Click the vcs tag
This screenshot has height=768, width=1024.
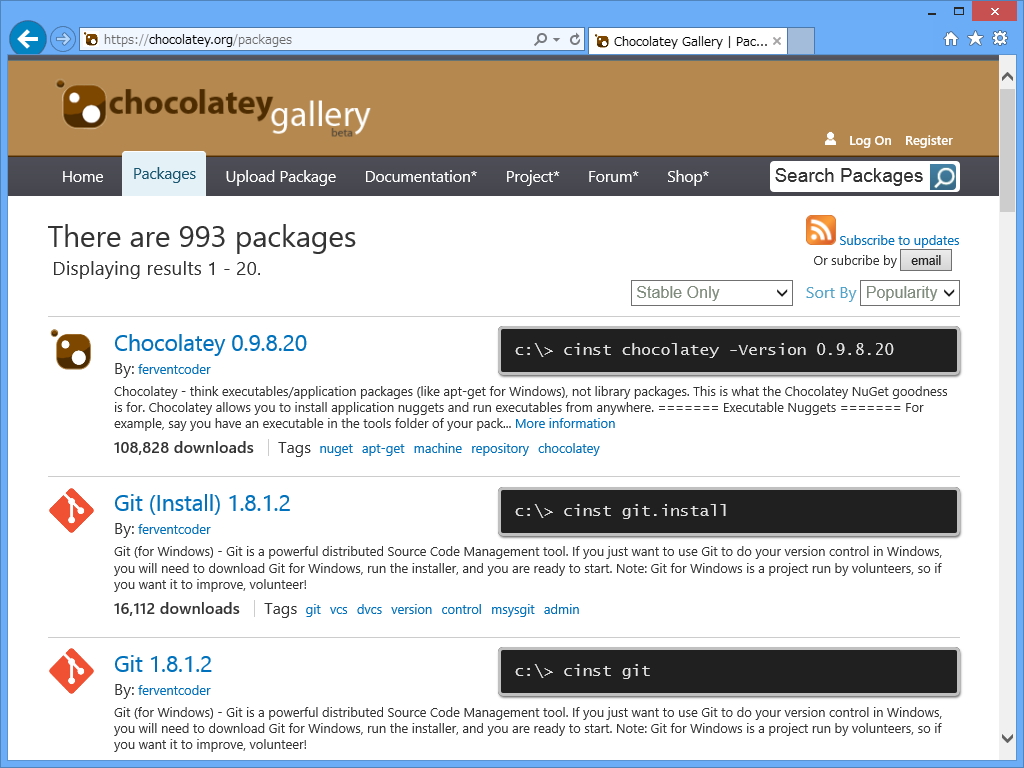pyautogui.click(x=338, y=609)
